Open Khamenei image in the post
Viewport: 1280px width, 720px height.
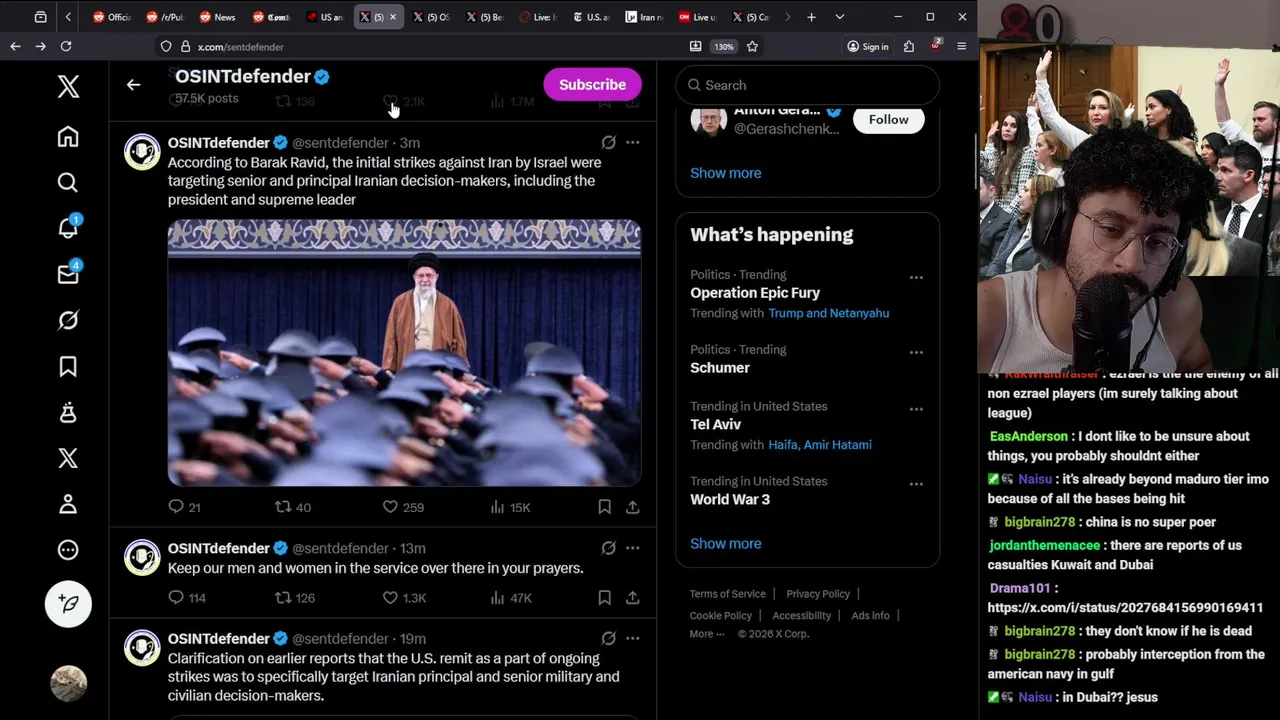point(404,353)
